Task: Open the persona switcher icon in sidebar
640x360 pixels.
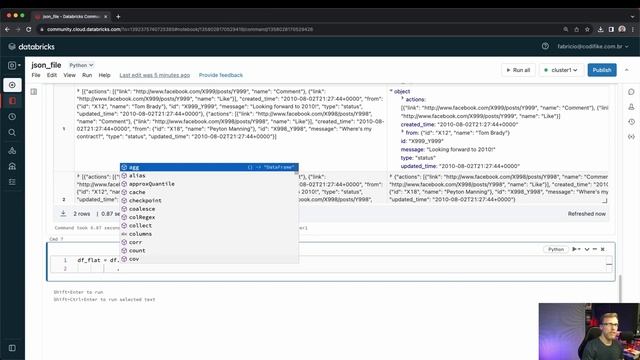Action: [14, 65]
